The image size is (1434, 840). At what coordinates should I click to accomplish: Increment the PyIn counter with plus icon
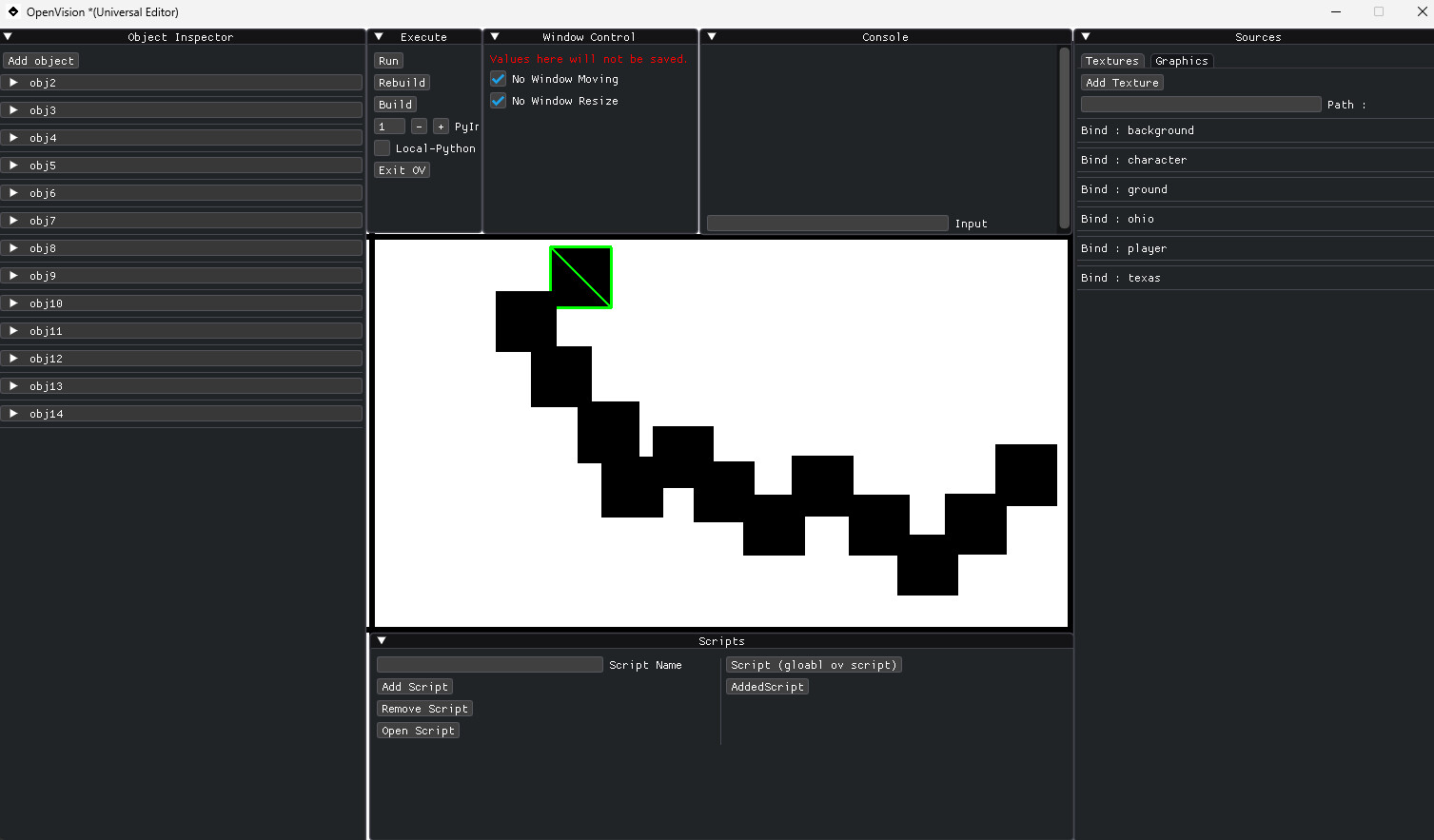[x=441, y=126]
